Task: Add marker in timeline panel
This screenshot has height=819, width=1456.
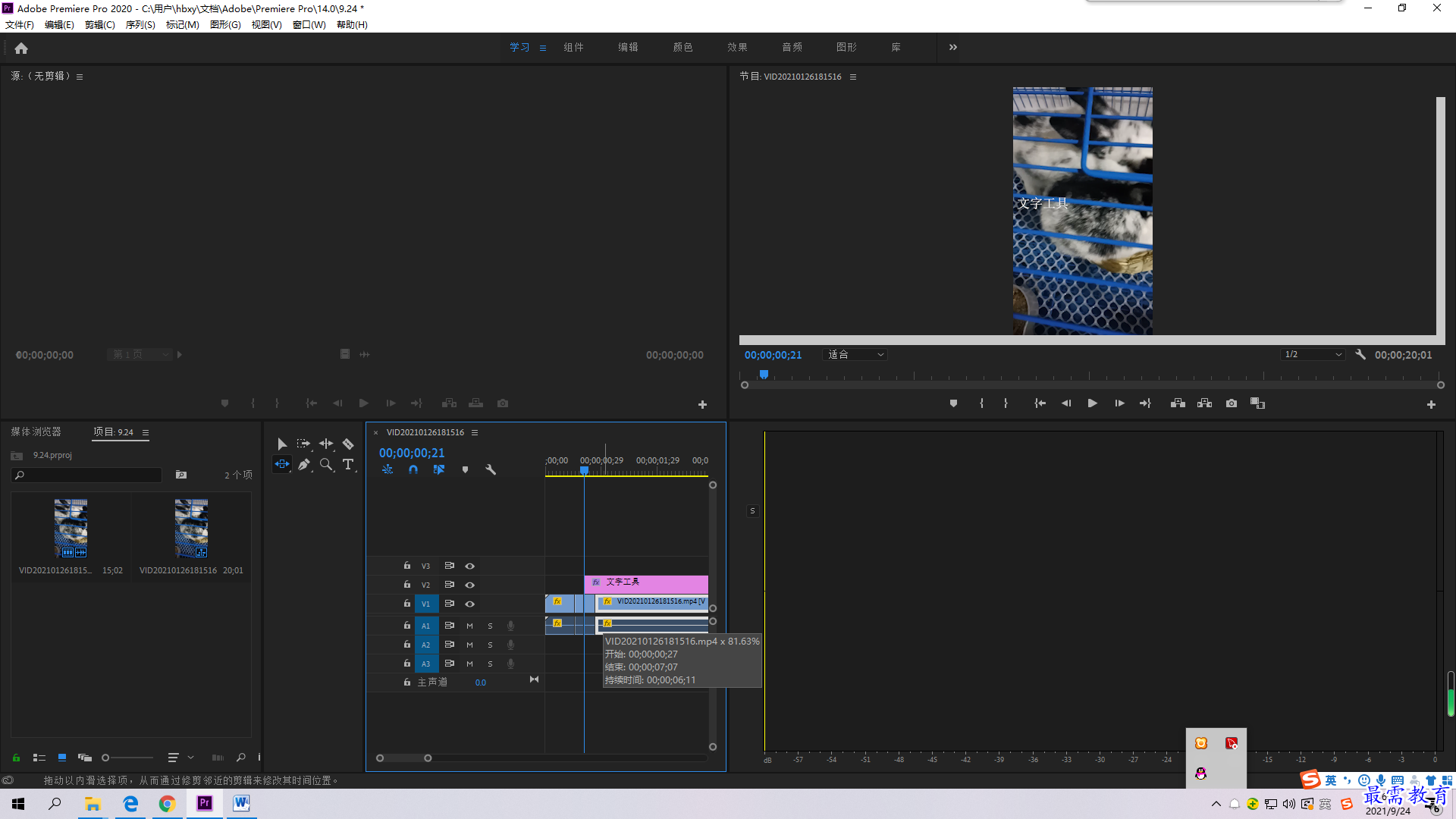Action: pyautogui.click(x=465, y=469)
